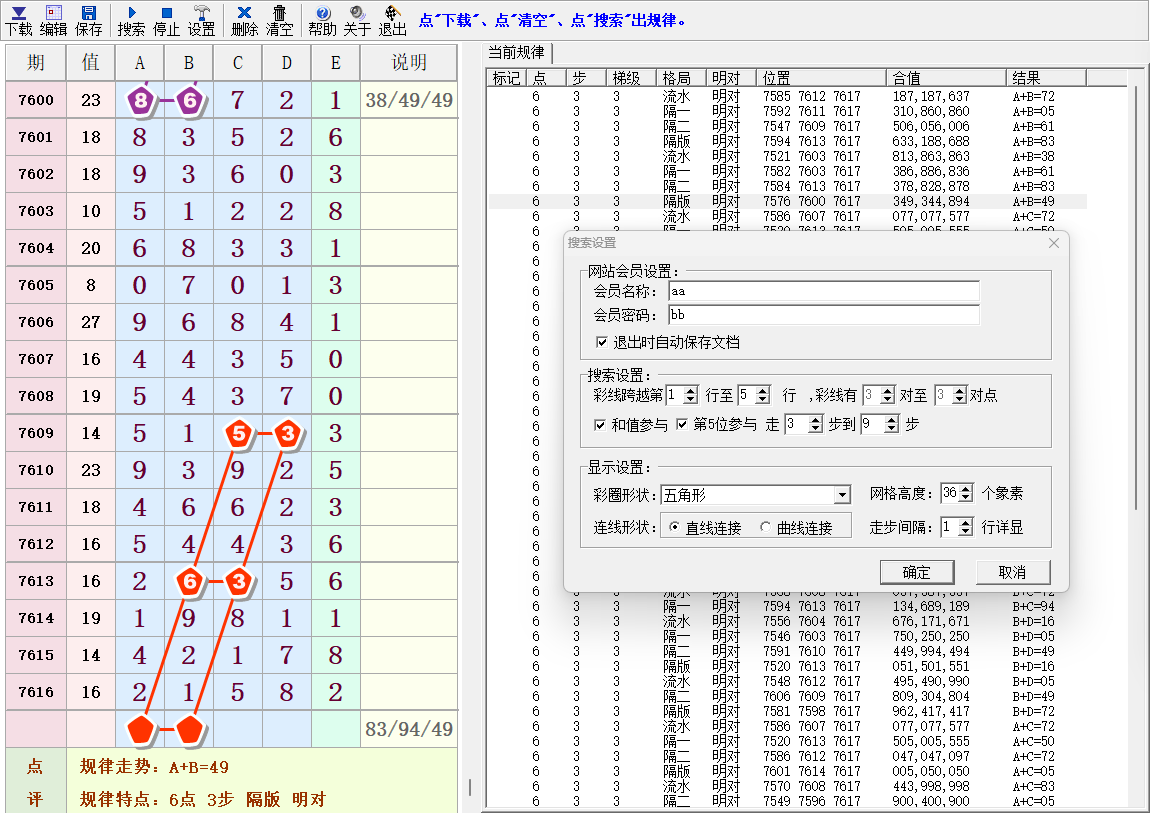
Task: Click the 说明 column header in grid
Action: [x=409, y=63]
